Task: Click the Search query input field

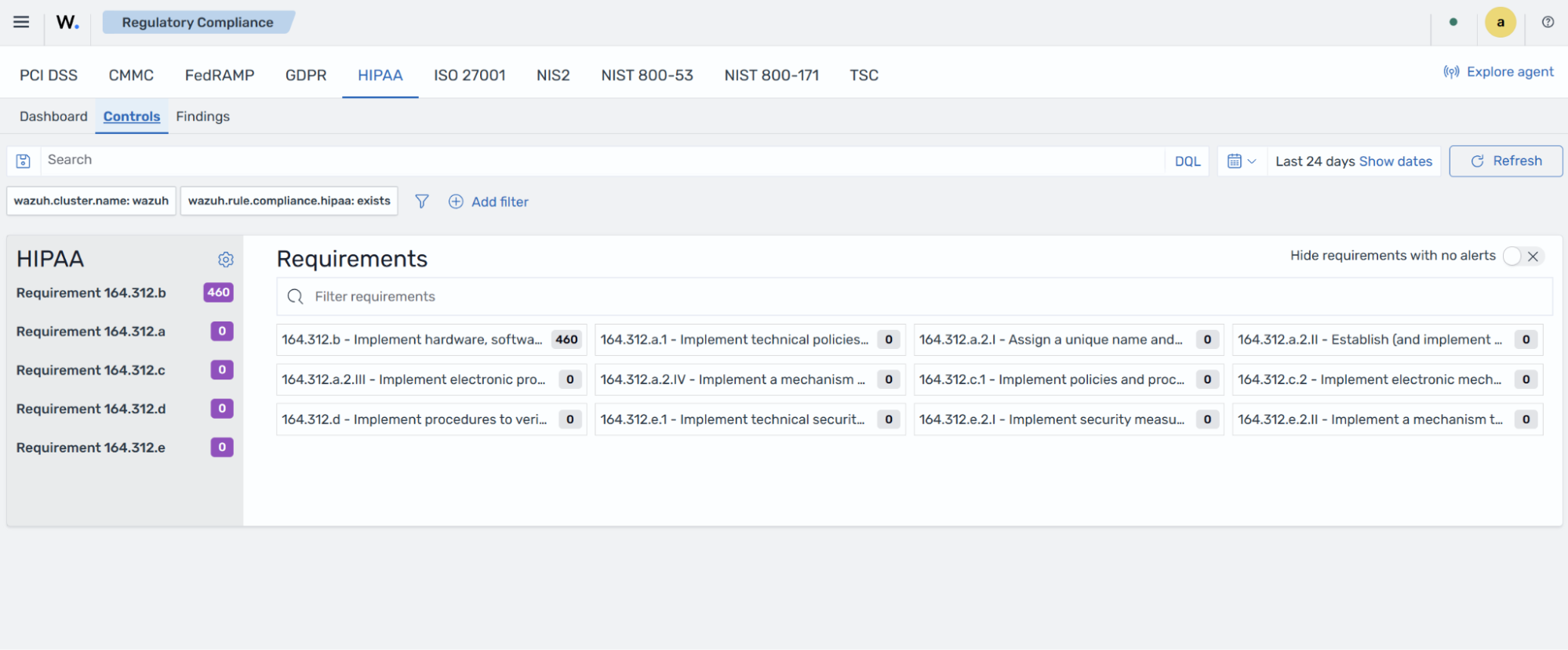Action: 602,161
